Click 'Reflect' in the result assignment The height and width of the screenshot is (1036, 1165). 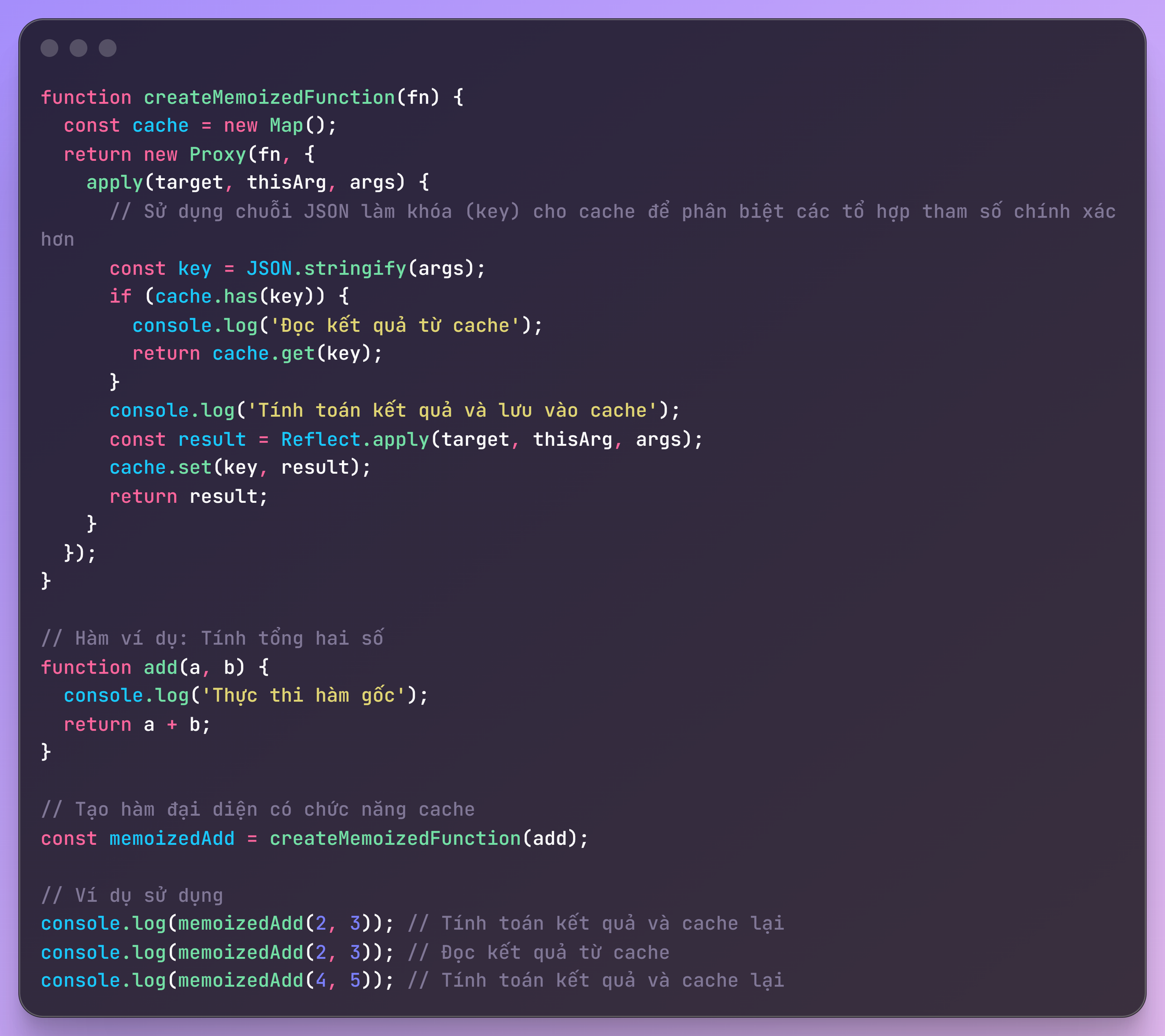pos(320,439)
